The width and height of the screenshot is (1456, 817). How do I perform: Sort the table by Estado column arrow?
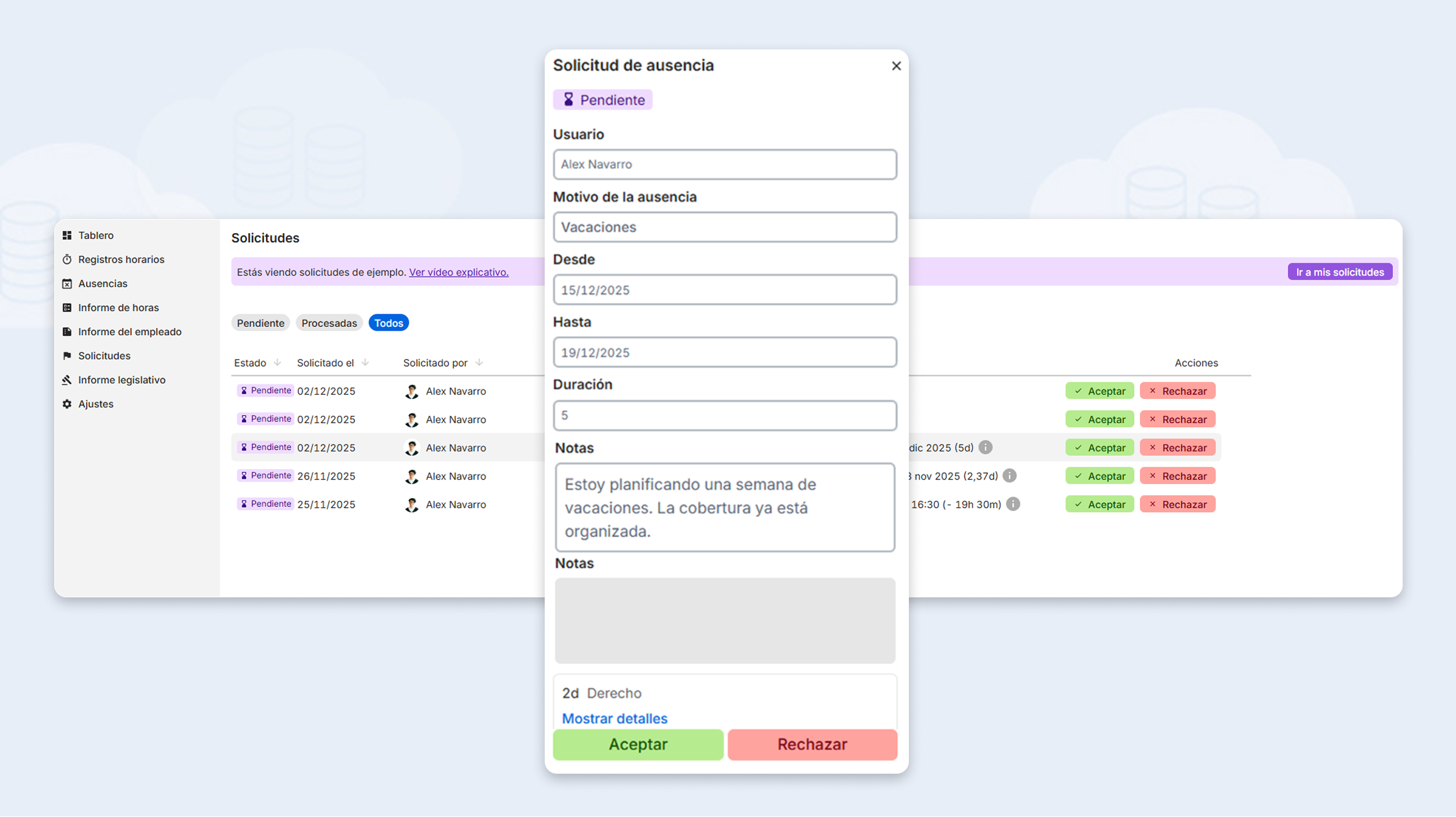coord(278,362)
